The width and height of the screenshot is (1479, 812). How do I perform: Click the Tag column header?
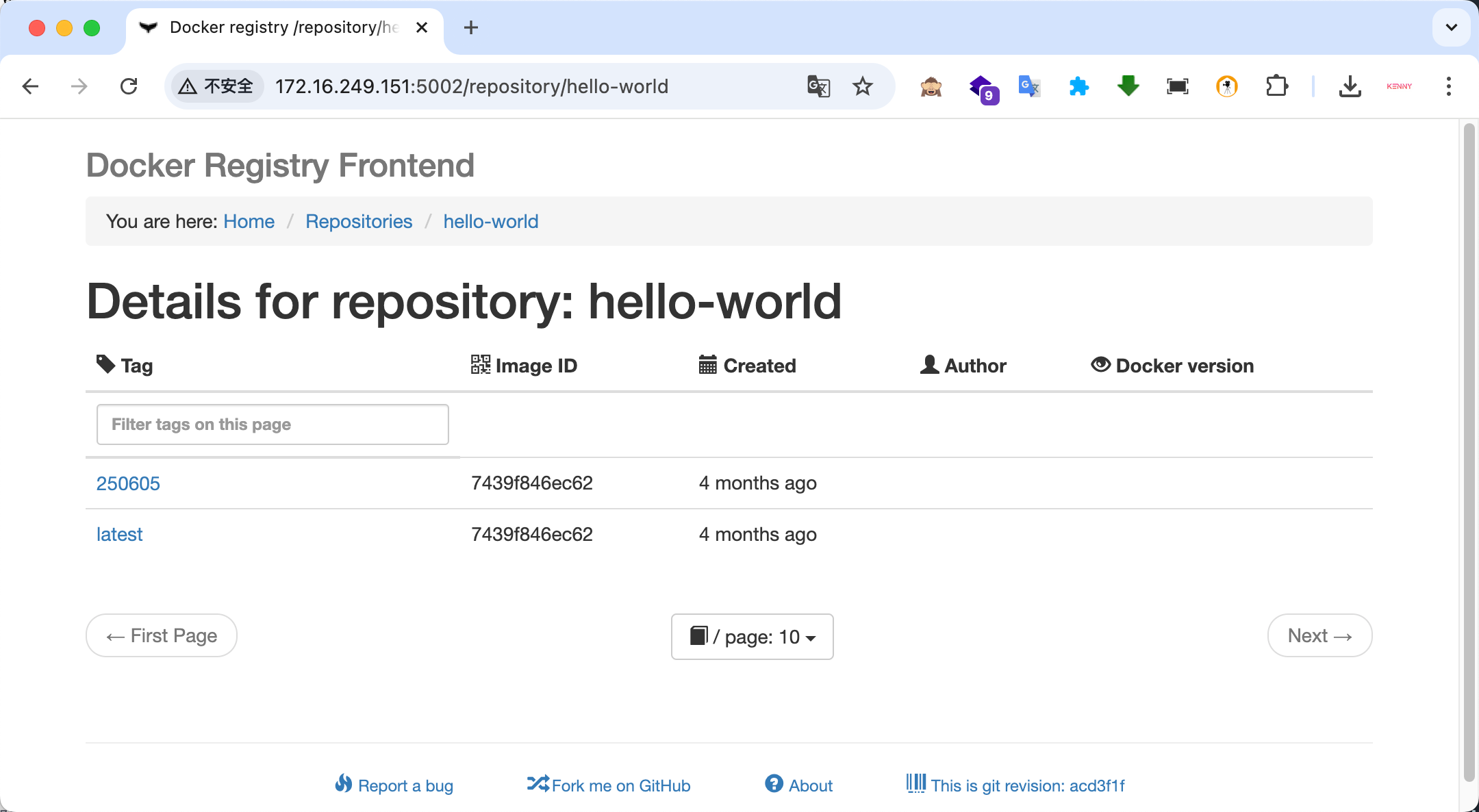125,366
